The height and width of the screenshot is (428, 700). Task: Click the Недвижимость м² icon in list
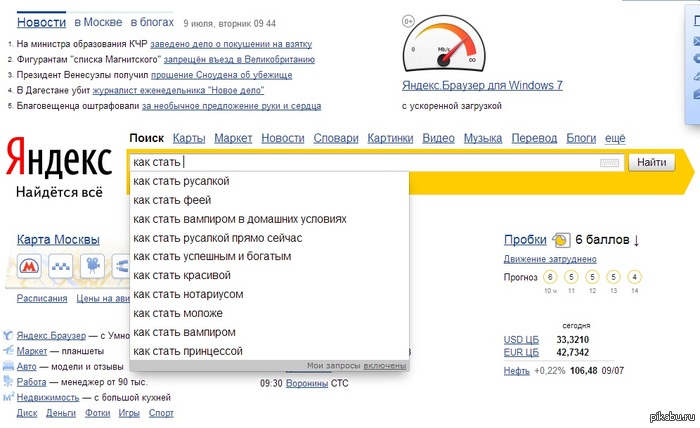[8, 397]
